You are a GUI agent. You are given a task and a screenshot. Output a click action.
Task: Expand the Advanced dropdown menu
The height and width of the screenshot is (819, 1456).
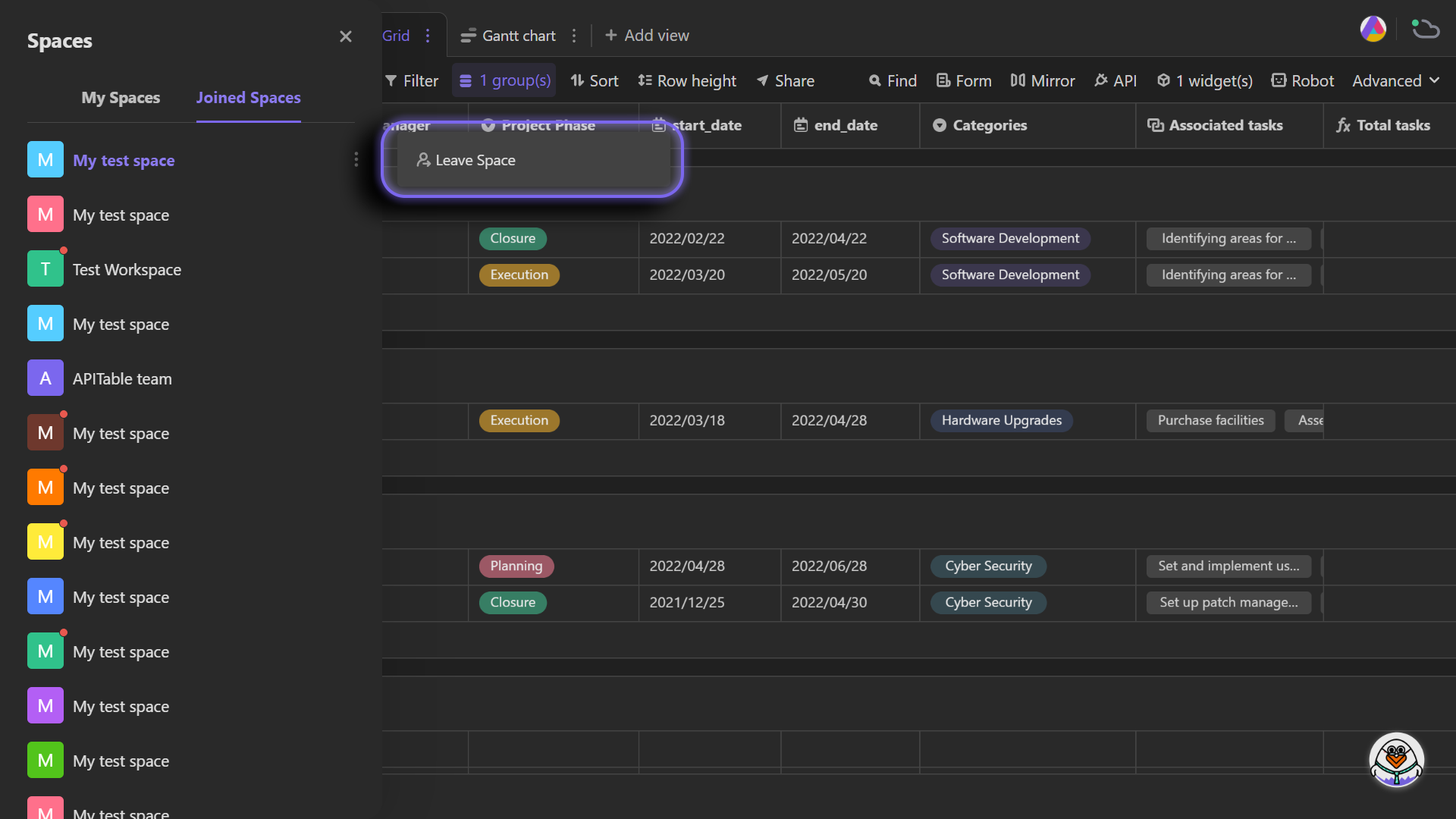coord(1395,80)
